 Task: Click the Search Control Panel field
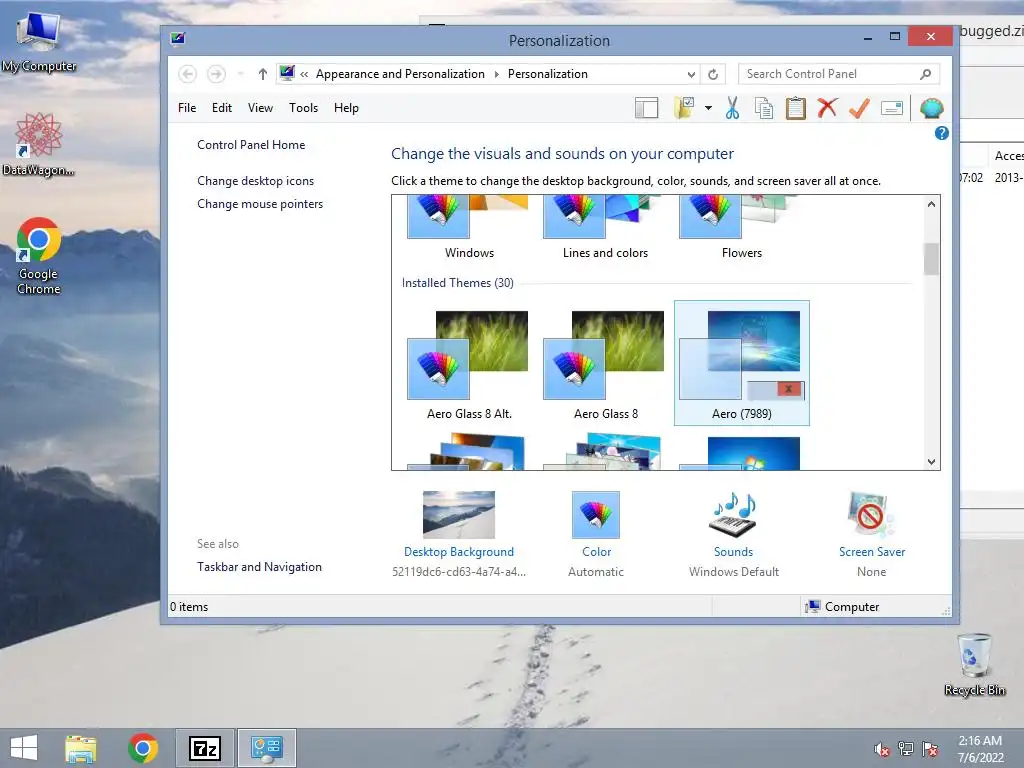pyautogui.click(x=839, y=74)
